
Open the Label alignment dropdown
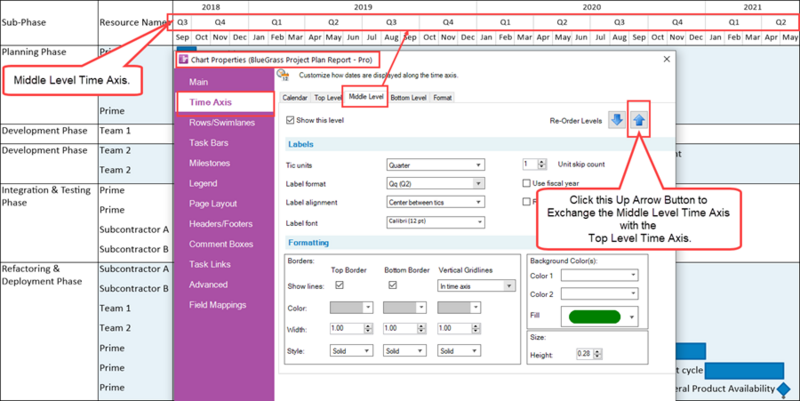(435, 202)
